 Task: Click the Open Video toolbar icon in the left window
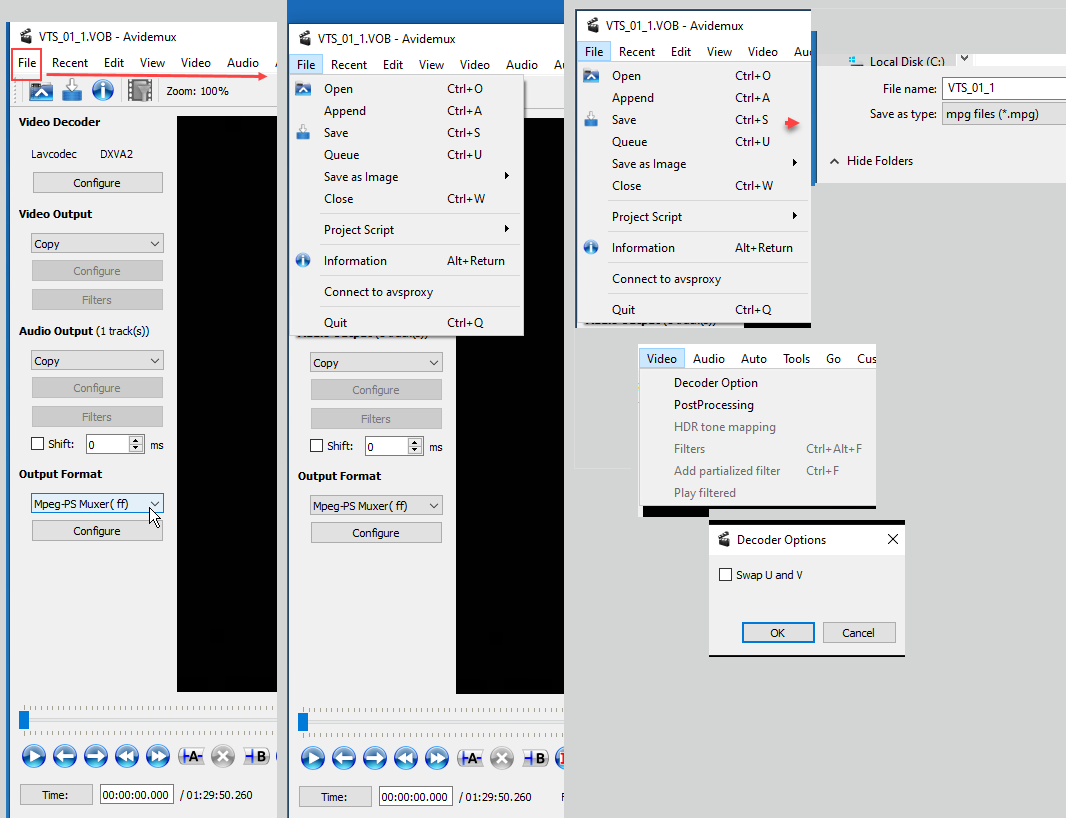41,90
